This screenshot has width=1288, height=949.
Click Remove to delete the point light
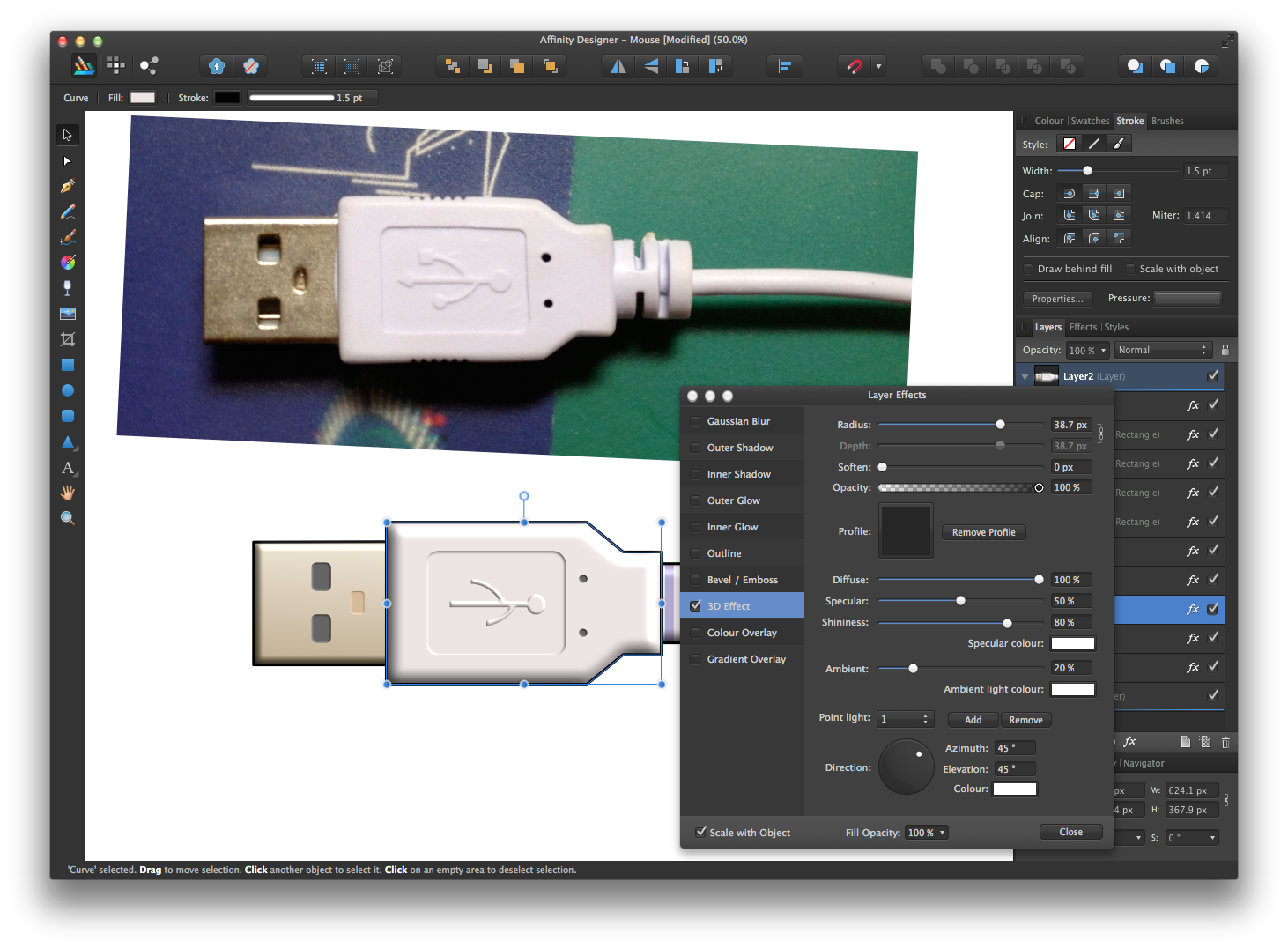pyautogui.click(x=1025, y=720)
